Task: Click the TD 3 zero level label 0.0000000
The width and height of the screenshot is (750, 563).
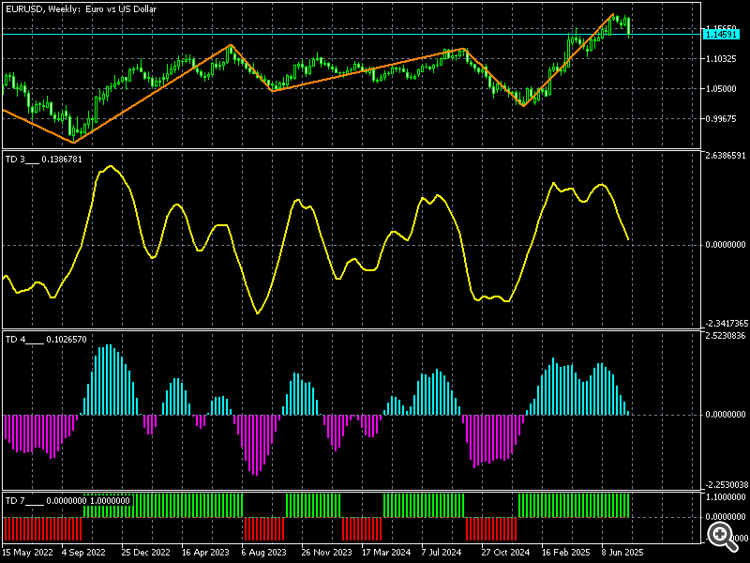Action: (x=725, y=245)
